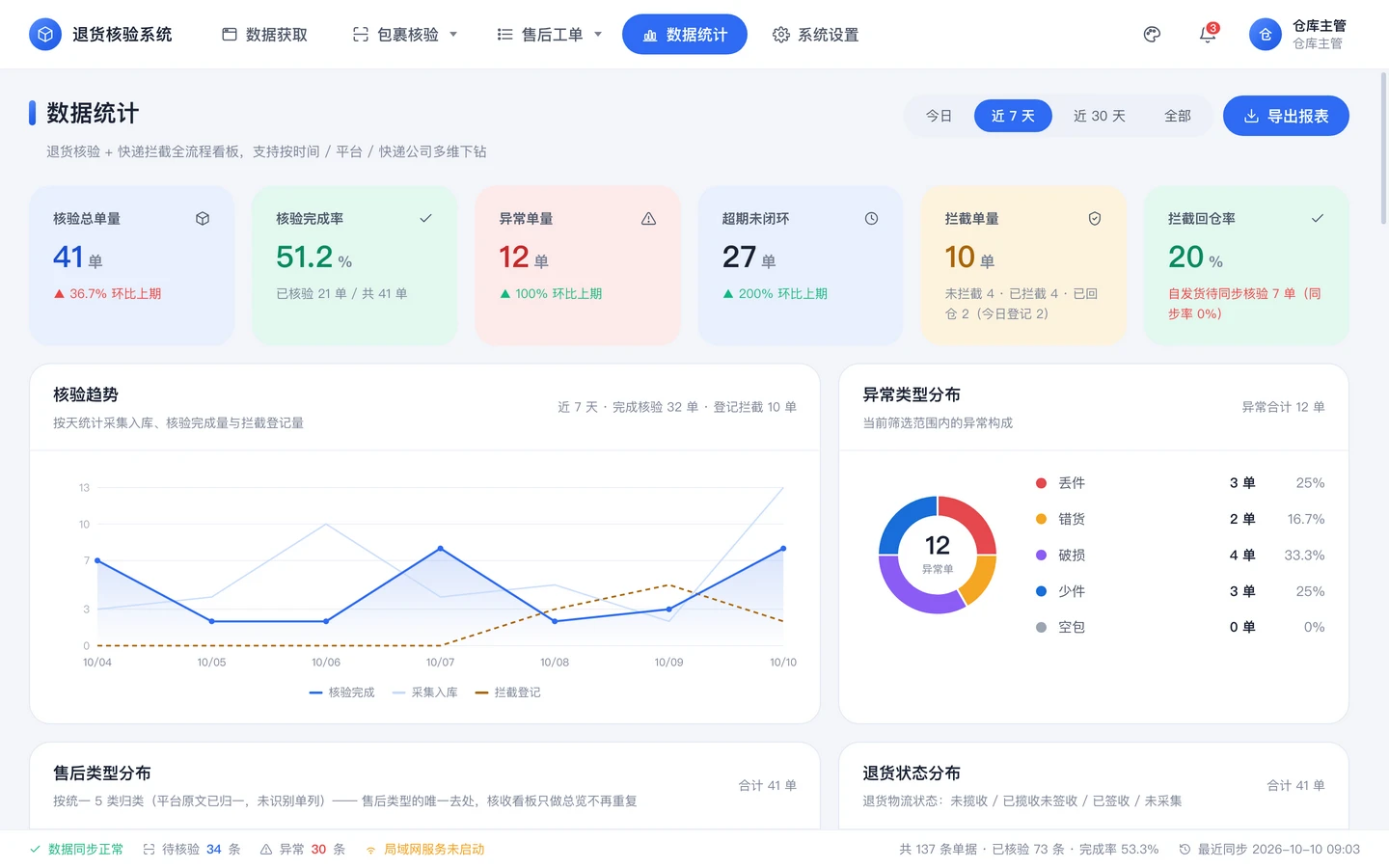Click the 异常 30 条 status entry
1389x868 pixels.
pos(303,850)
